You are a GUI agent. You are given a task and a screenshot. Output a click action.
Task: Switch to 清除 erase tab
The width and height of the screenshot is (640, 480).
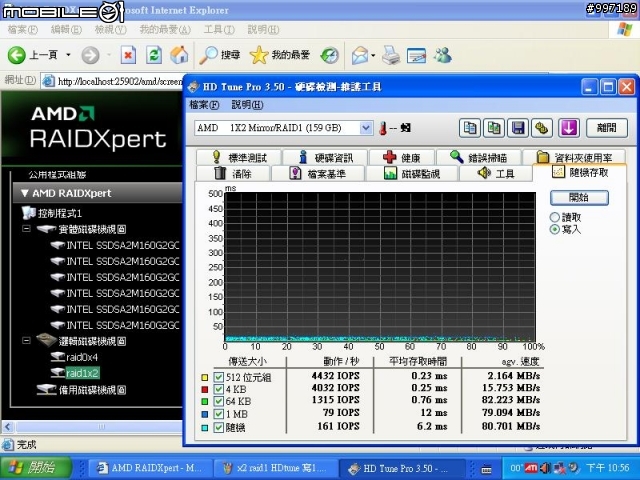[233, 173]
